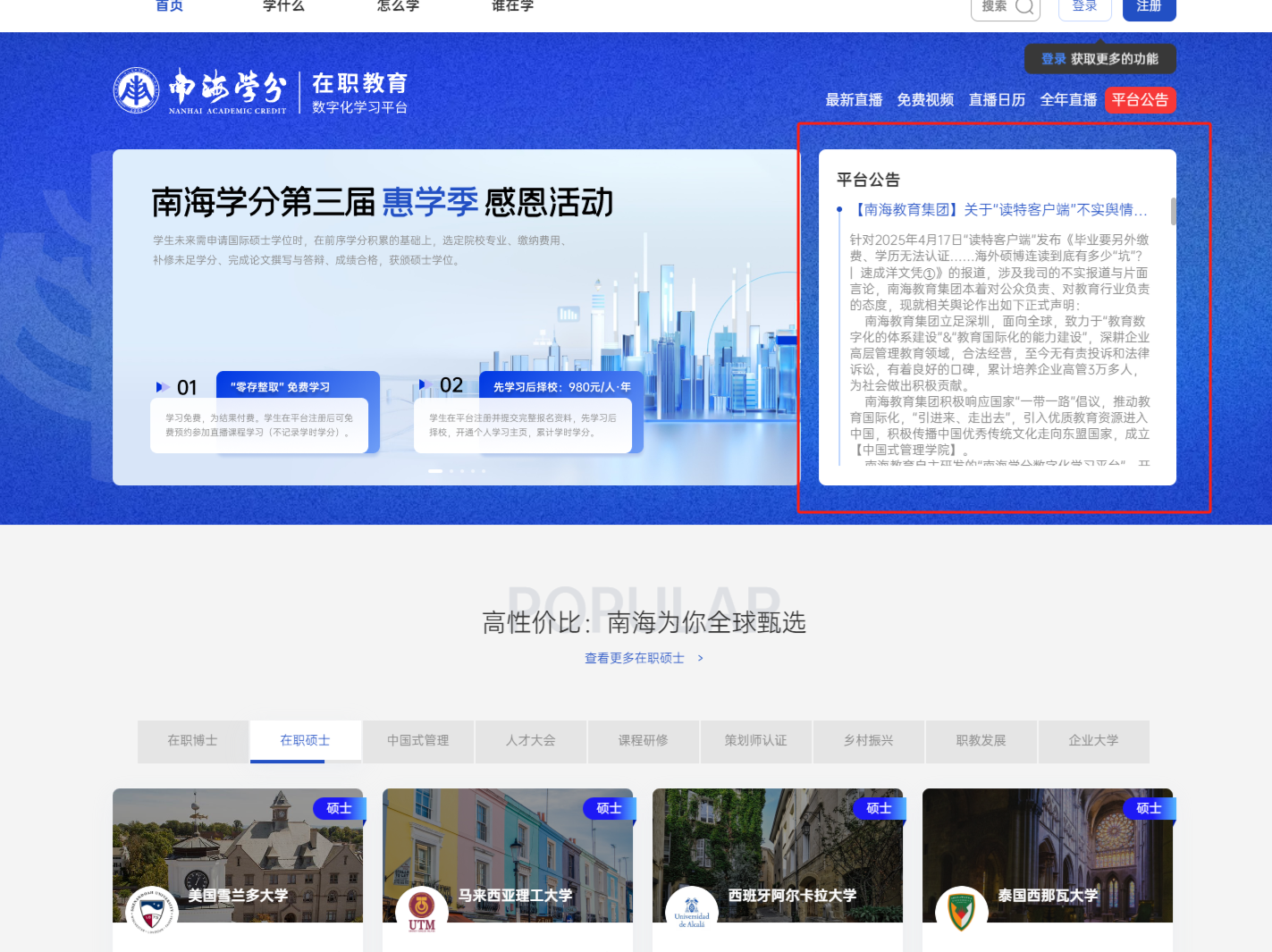Viewport: 1272px width, 952px height.
Task: Open the 怎么学 navigation item
Action: [398, 6]
